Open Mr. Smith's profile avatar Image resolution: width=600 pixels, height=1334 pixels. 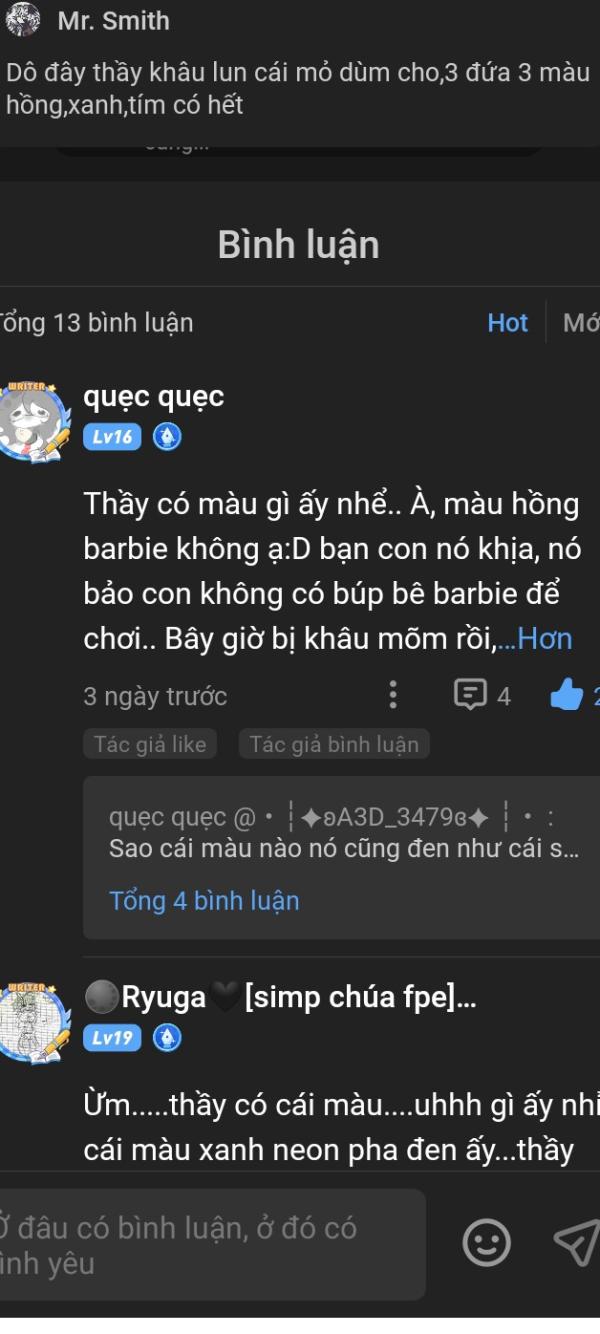point(22,20)
